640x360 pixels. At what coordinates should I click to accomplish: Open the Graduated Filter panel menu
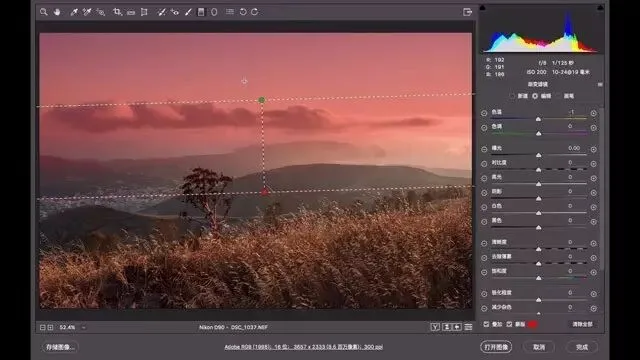coord(600,84)
